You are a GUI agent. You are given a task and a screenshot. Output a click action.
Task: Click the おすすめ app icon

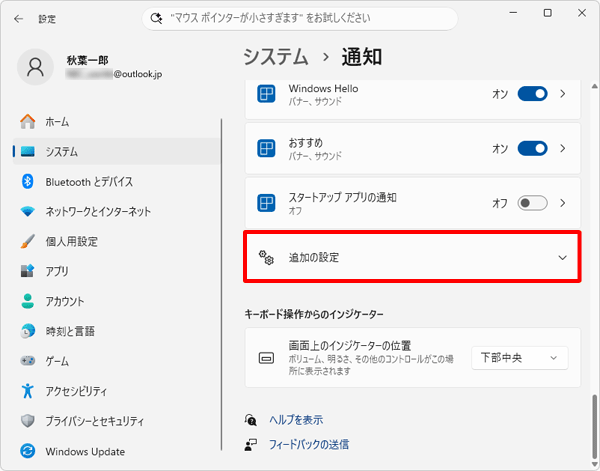click(x=266, y=148)
